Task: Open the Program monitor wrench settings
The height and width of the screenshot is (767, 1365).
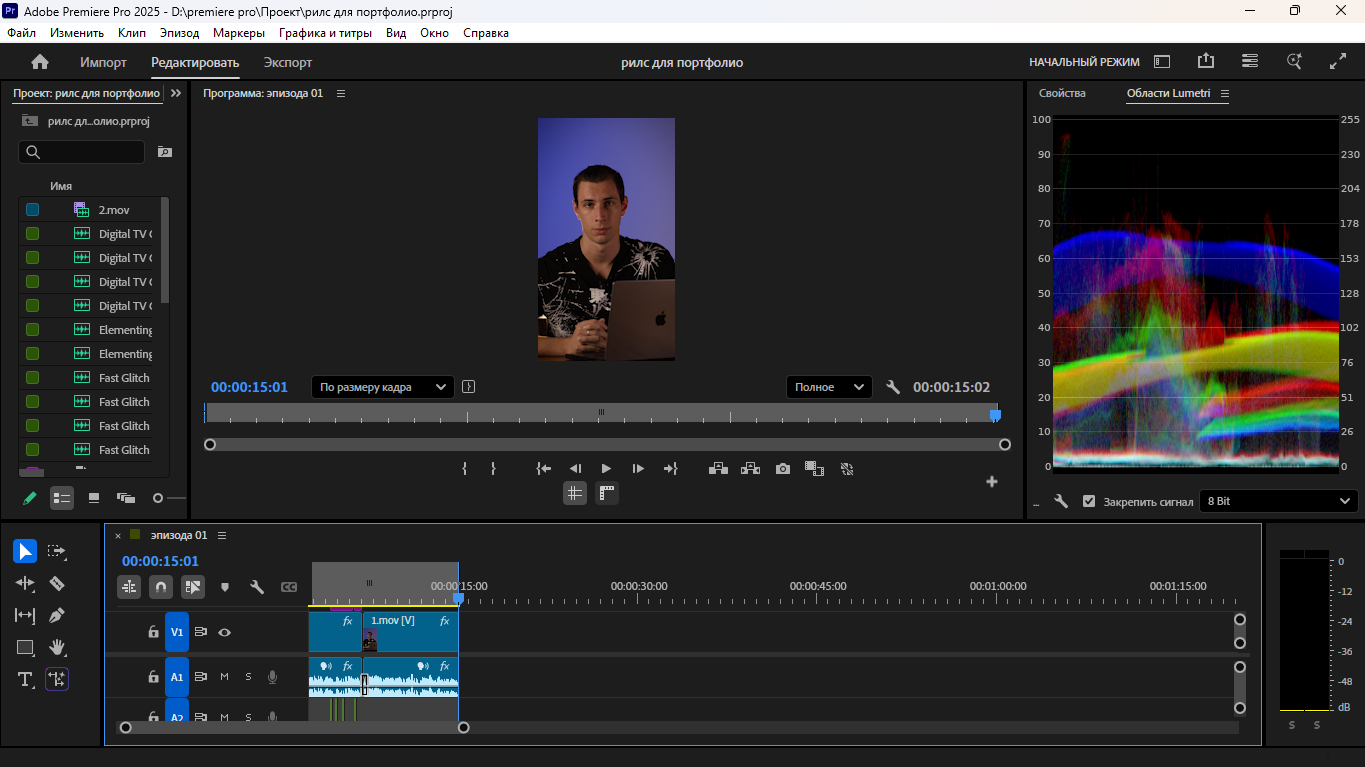Action: tap(893, 387)
